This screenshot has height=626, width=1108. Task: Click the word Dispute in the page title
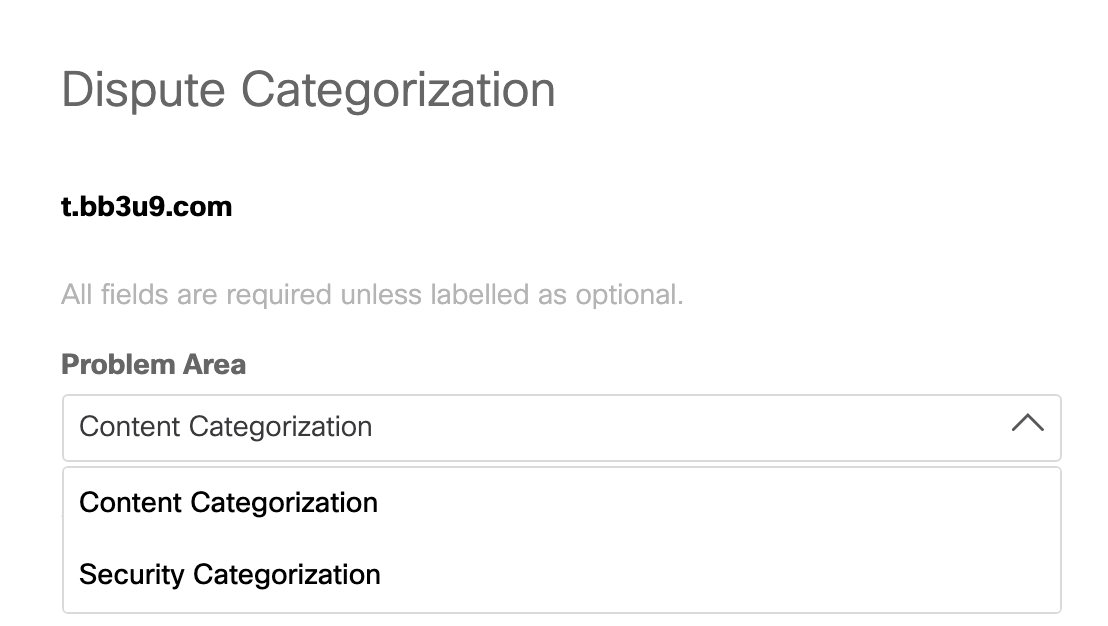[x=143, y=90]
